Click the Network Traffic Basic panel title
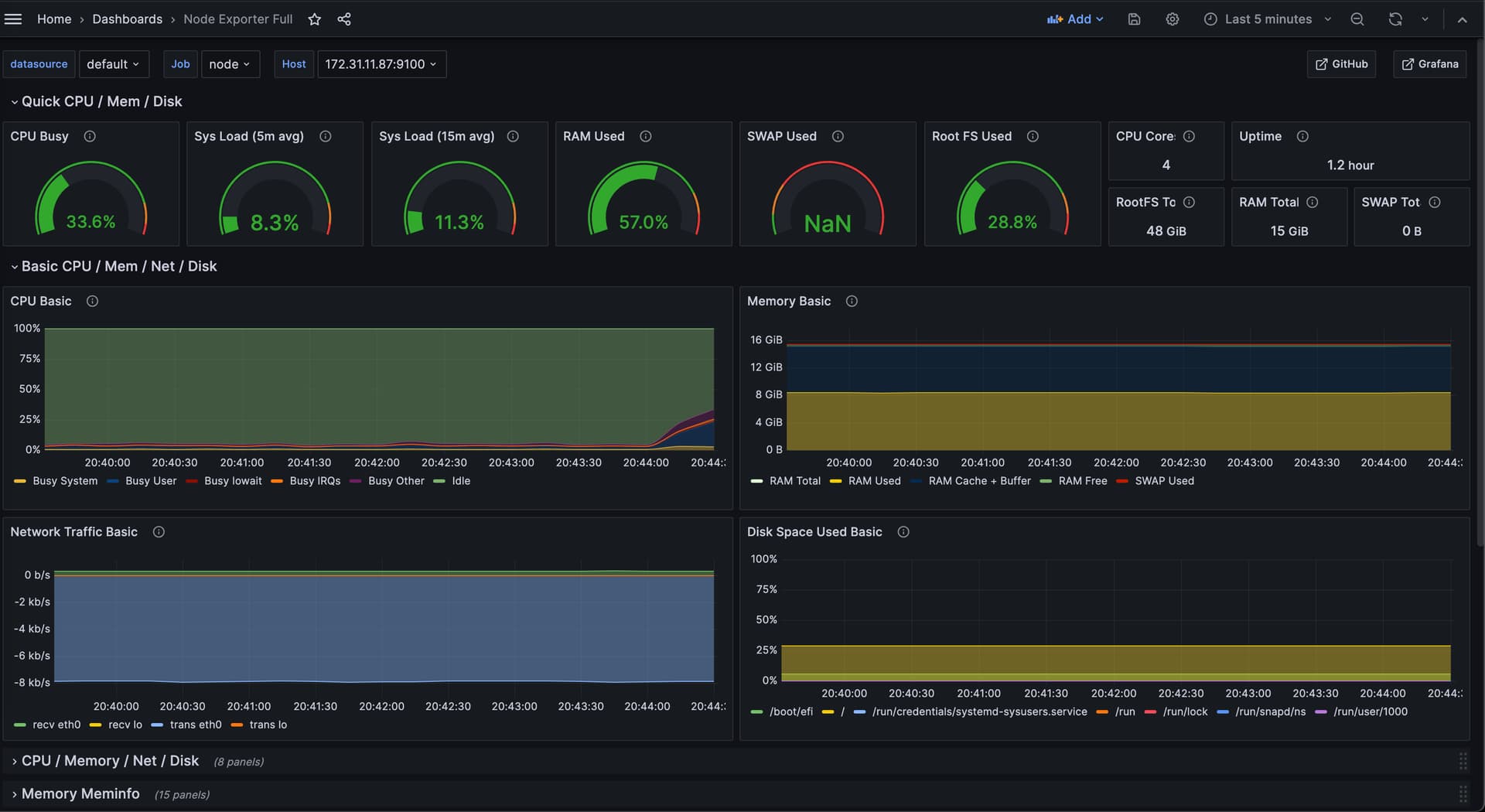 click(74, 532)
